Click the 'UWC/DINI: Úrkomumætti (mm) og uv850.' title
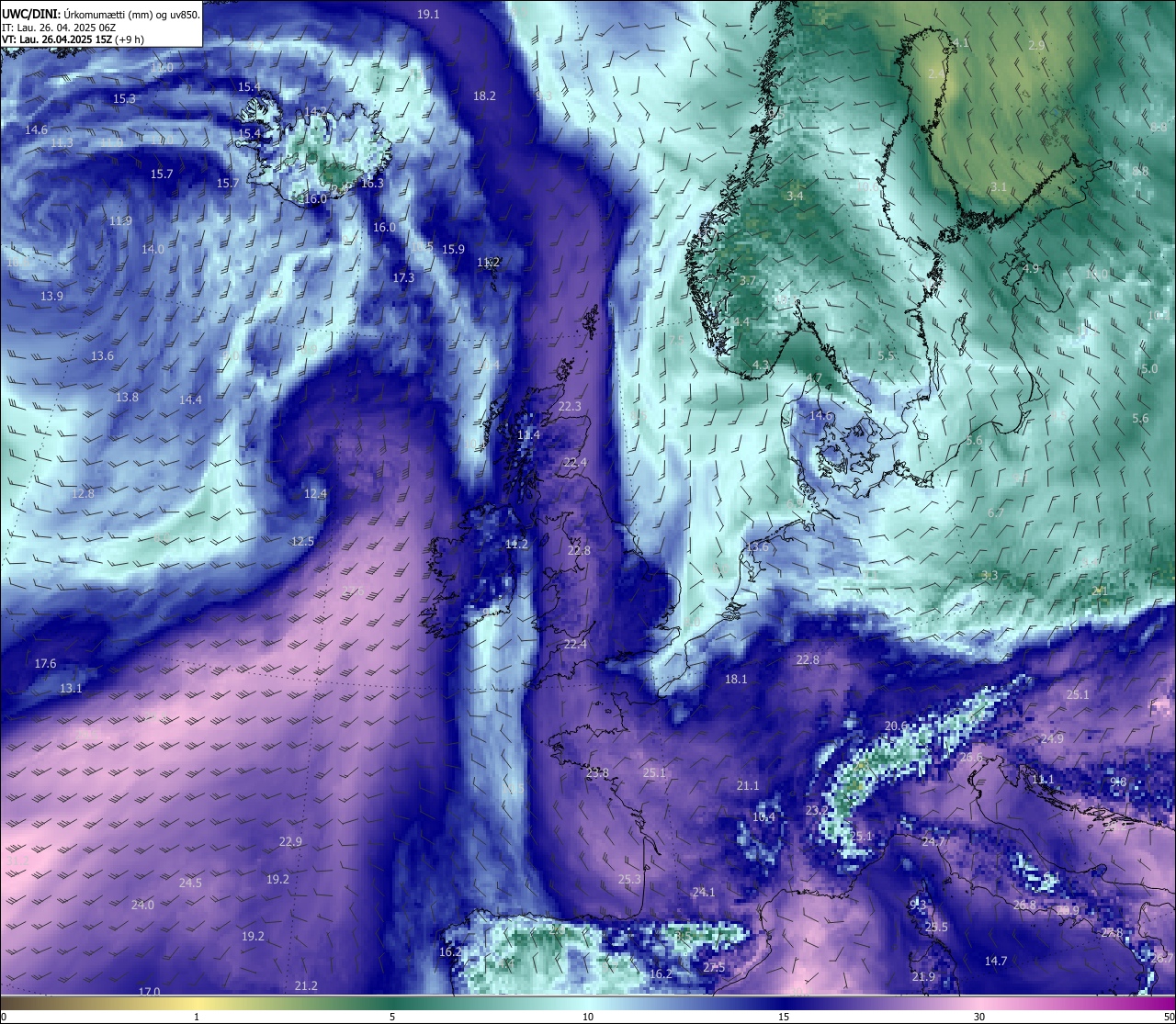1176x1024 pixels. coord(101,14)
